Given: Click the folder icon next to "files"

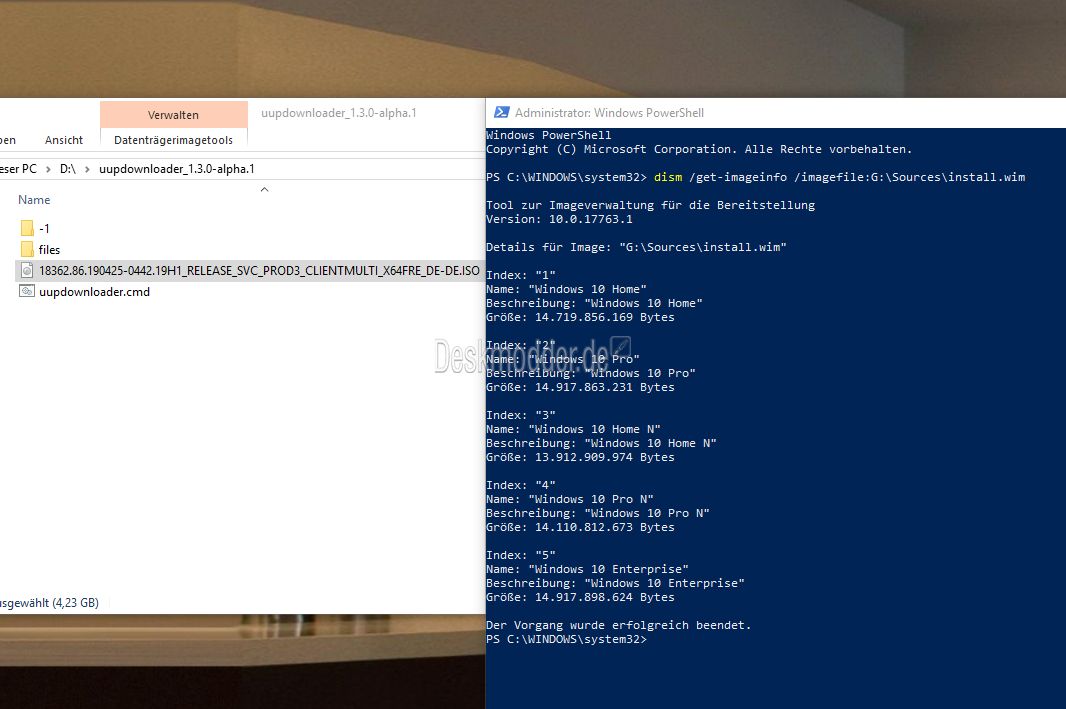Looking at the screenshot, I should tap(27, 249).
